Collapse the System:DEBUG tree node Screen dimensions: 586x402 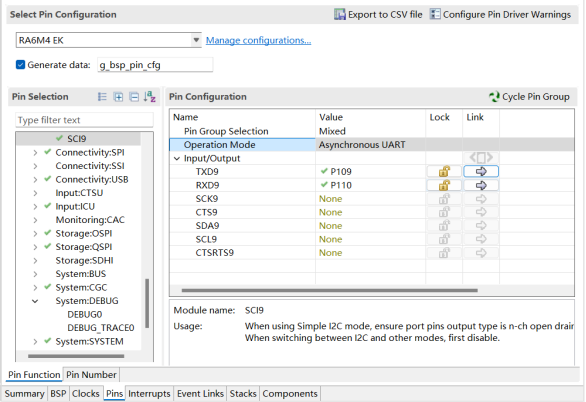35,301
